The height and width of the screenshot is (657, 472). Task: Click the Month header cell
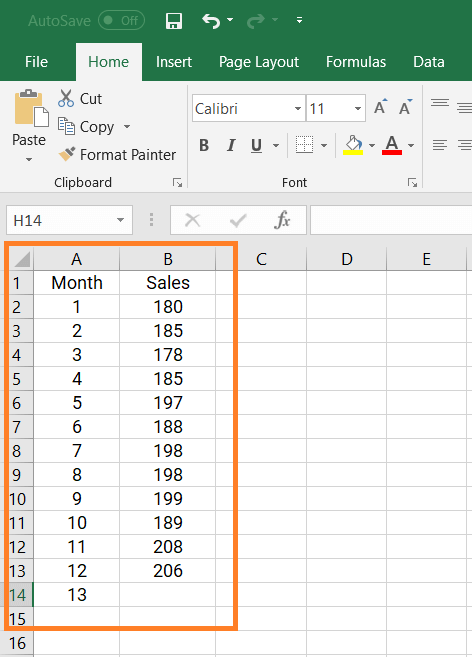pos(77,283)
